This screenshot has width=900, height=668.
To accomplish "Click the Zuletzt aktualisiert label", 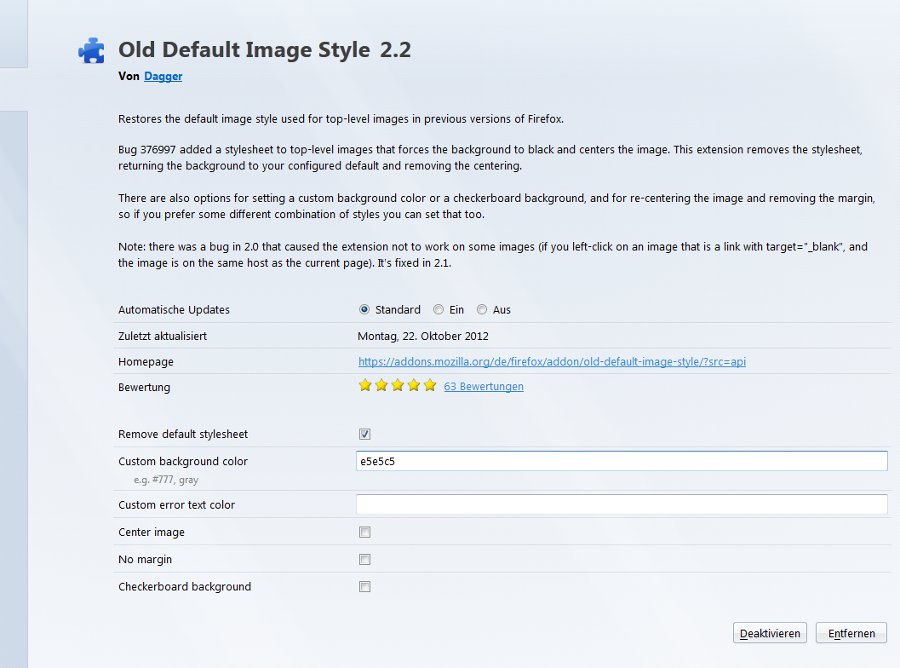I will coord(162,336).
